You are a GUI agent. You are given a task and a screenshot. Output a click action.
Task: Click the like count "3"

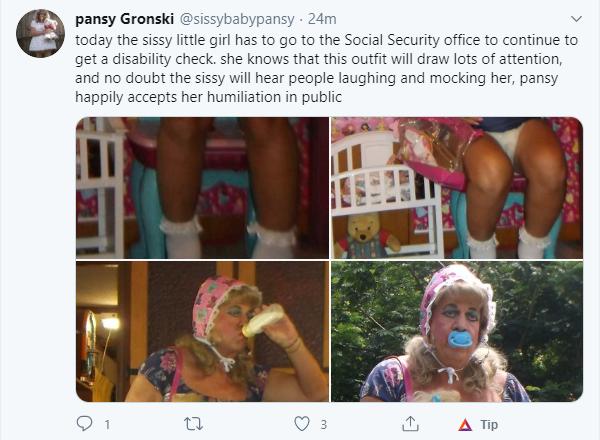tap(323, 424)
